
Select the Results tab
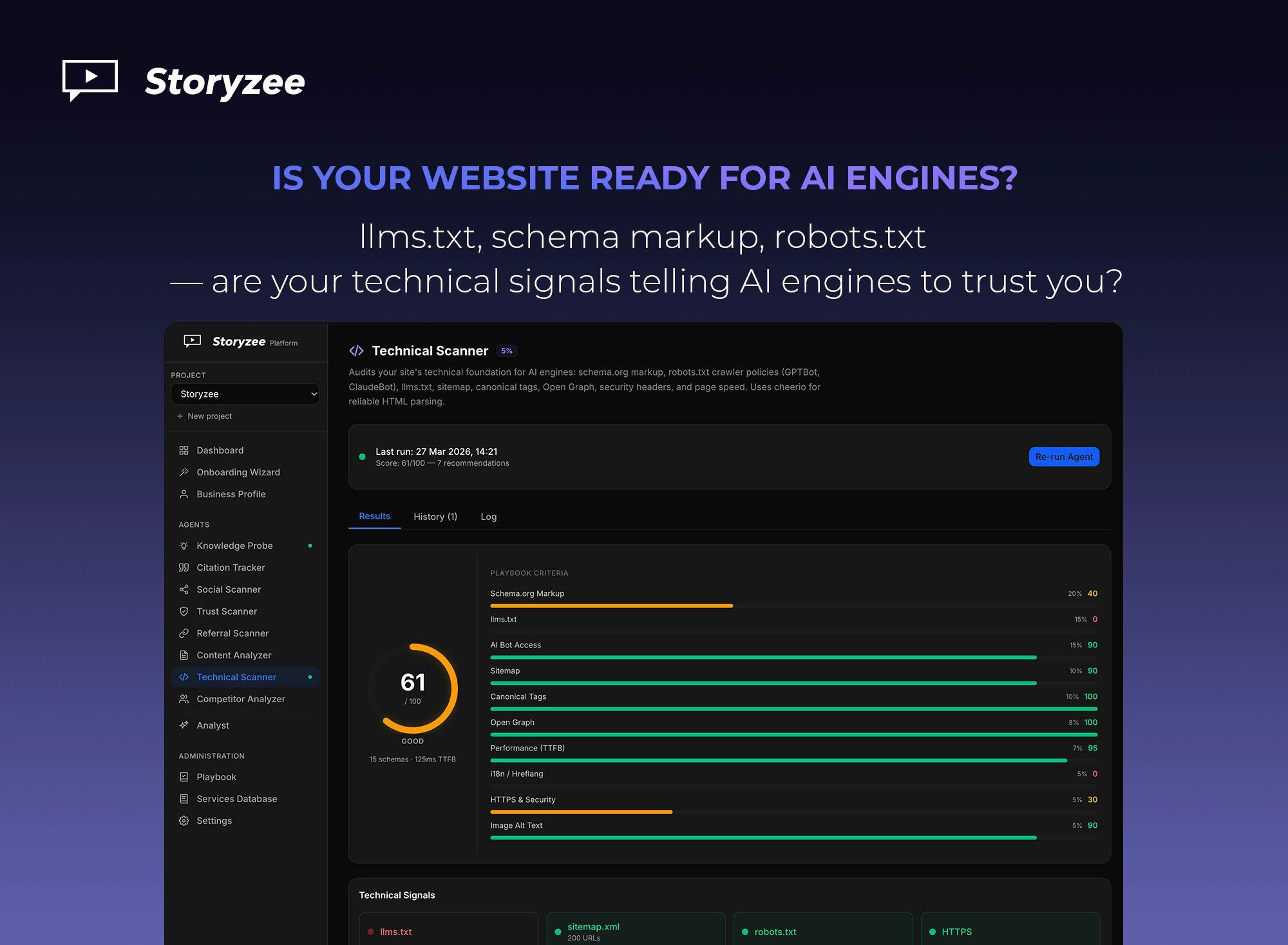374,516
